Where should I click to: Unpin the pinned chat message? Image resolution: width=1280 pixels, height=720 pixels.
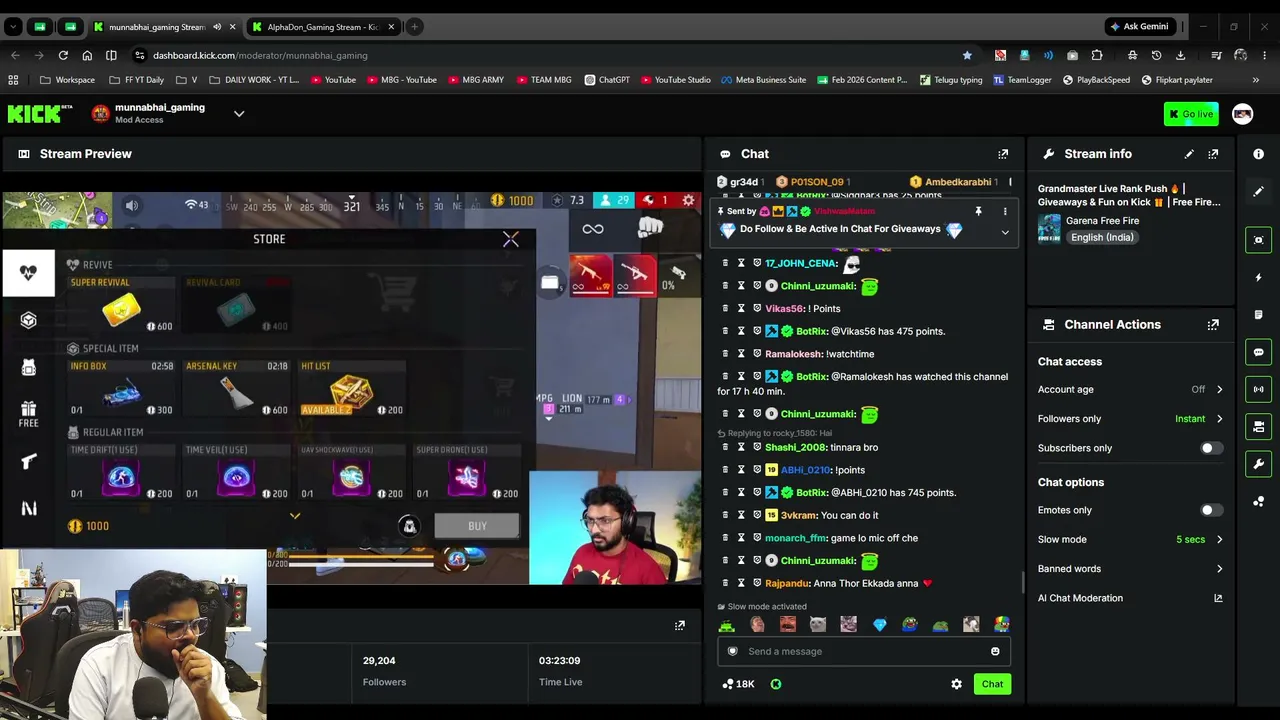pyautogui.click(x=978, y=212)
